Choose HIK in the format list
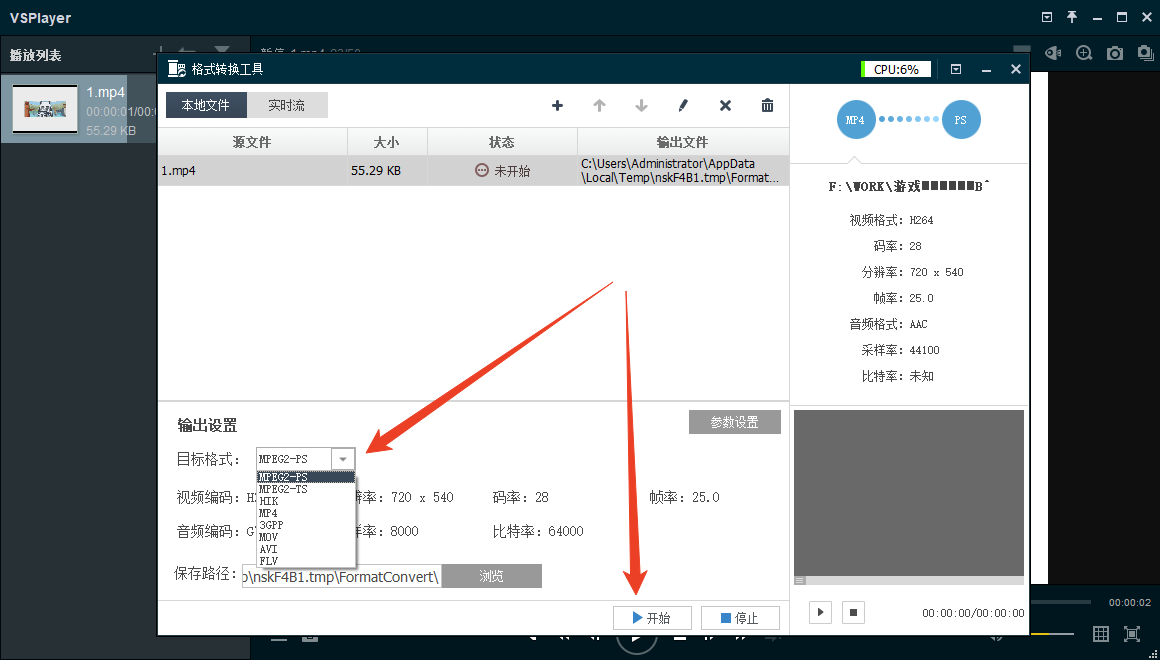 coord(306,501)
